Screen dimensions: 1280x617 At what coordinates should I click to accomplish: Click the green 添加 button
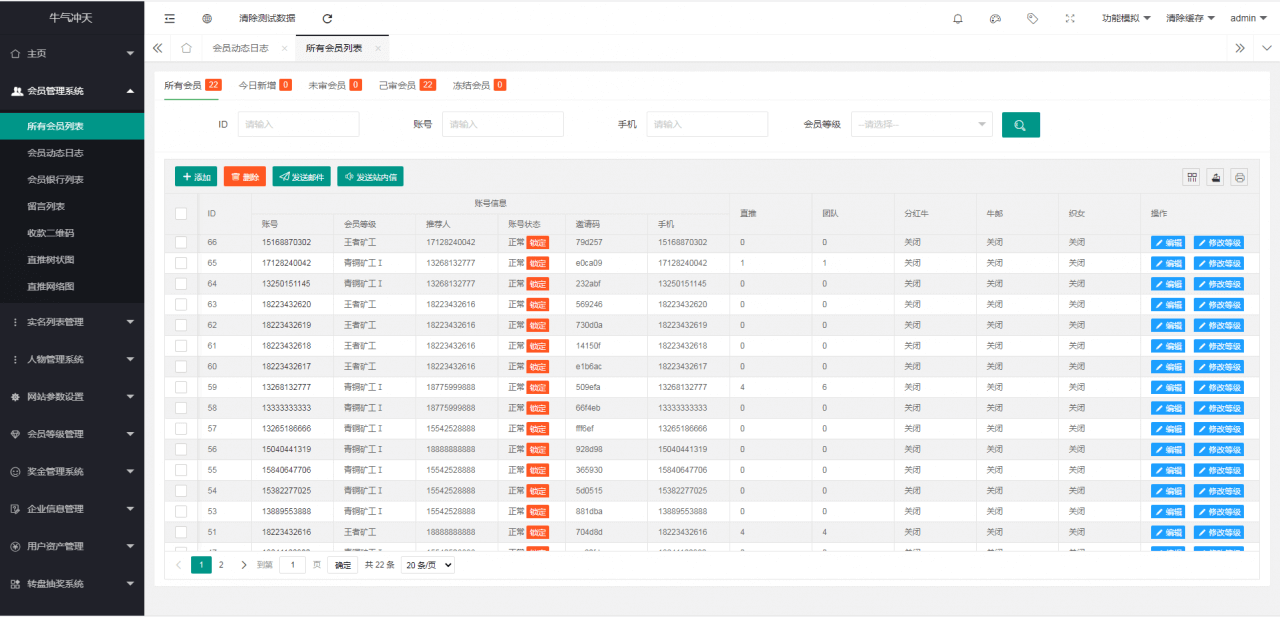(x=196, y=177)
